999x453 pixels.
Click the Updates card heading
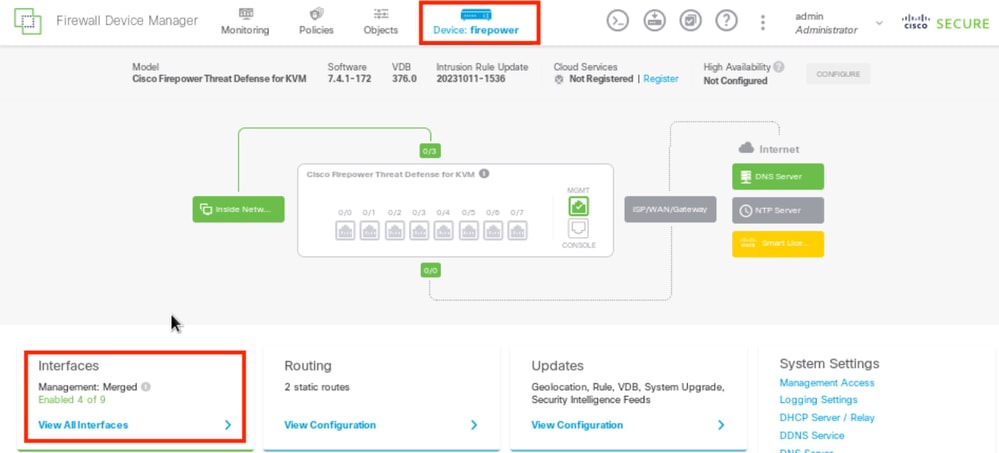558,366
